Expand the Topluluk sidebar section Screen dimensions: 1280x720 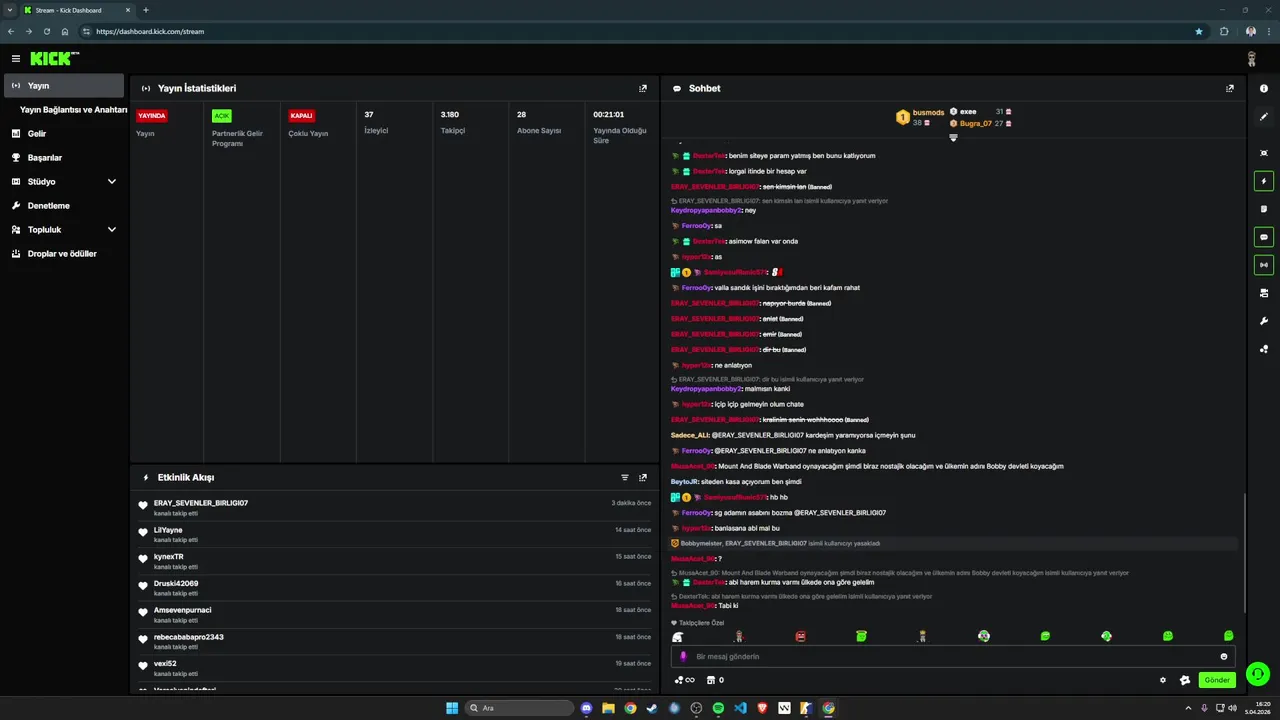tap(64, 230)
